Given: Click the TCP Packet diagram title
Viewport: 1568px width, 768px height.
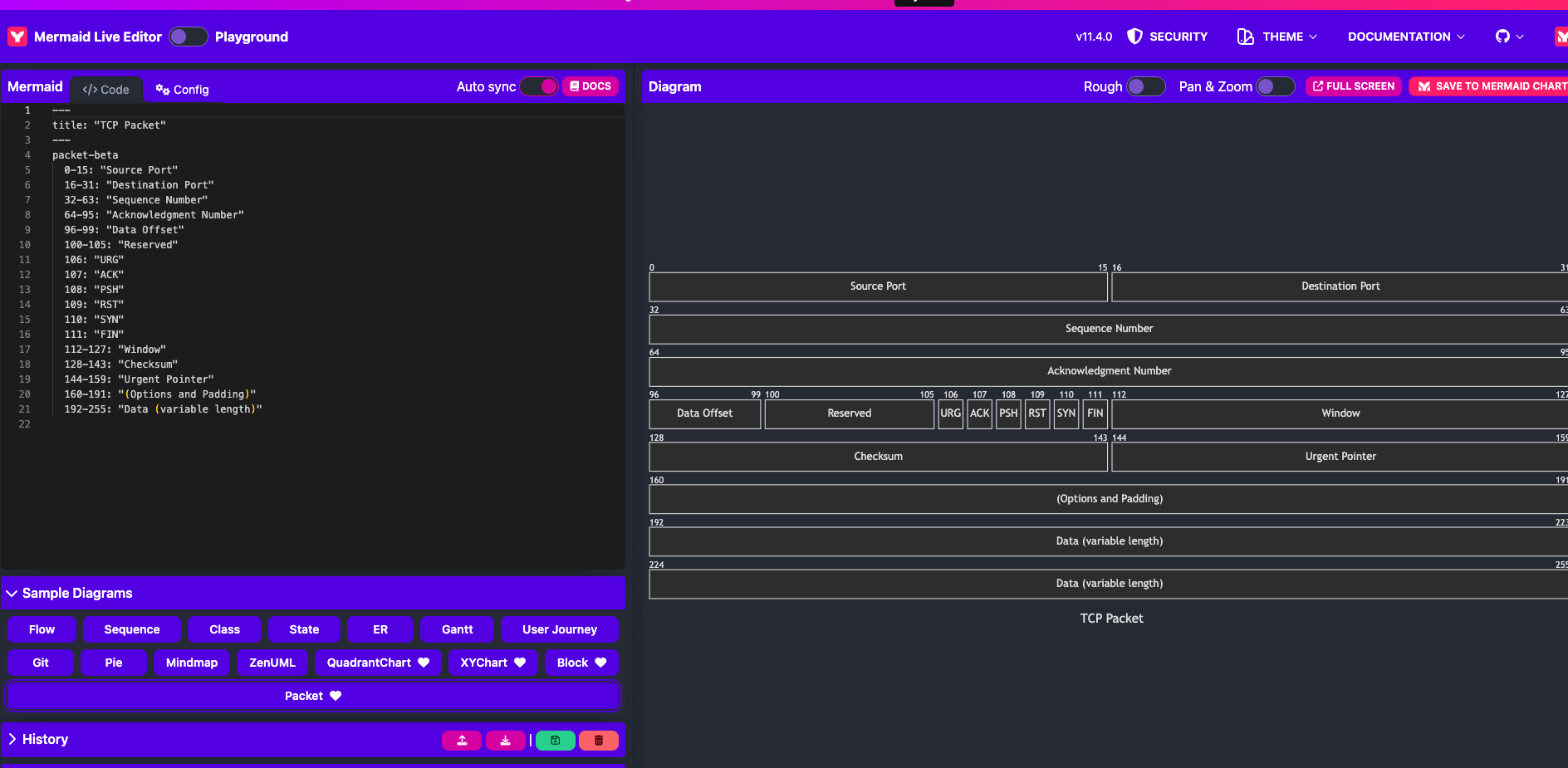Looking at the screenshot, I should point(1111,619).
